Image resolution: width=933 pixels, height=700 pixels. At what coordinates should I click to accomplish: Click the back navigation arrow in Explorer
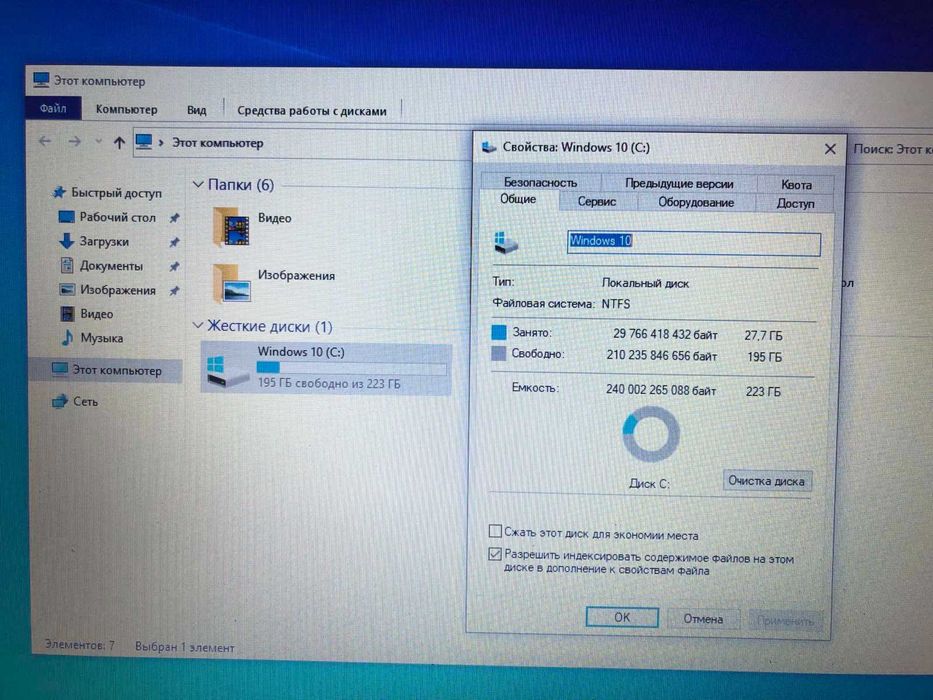click(x=45, y=141)
